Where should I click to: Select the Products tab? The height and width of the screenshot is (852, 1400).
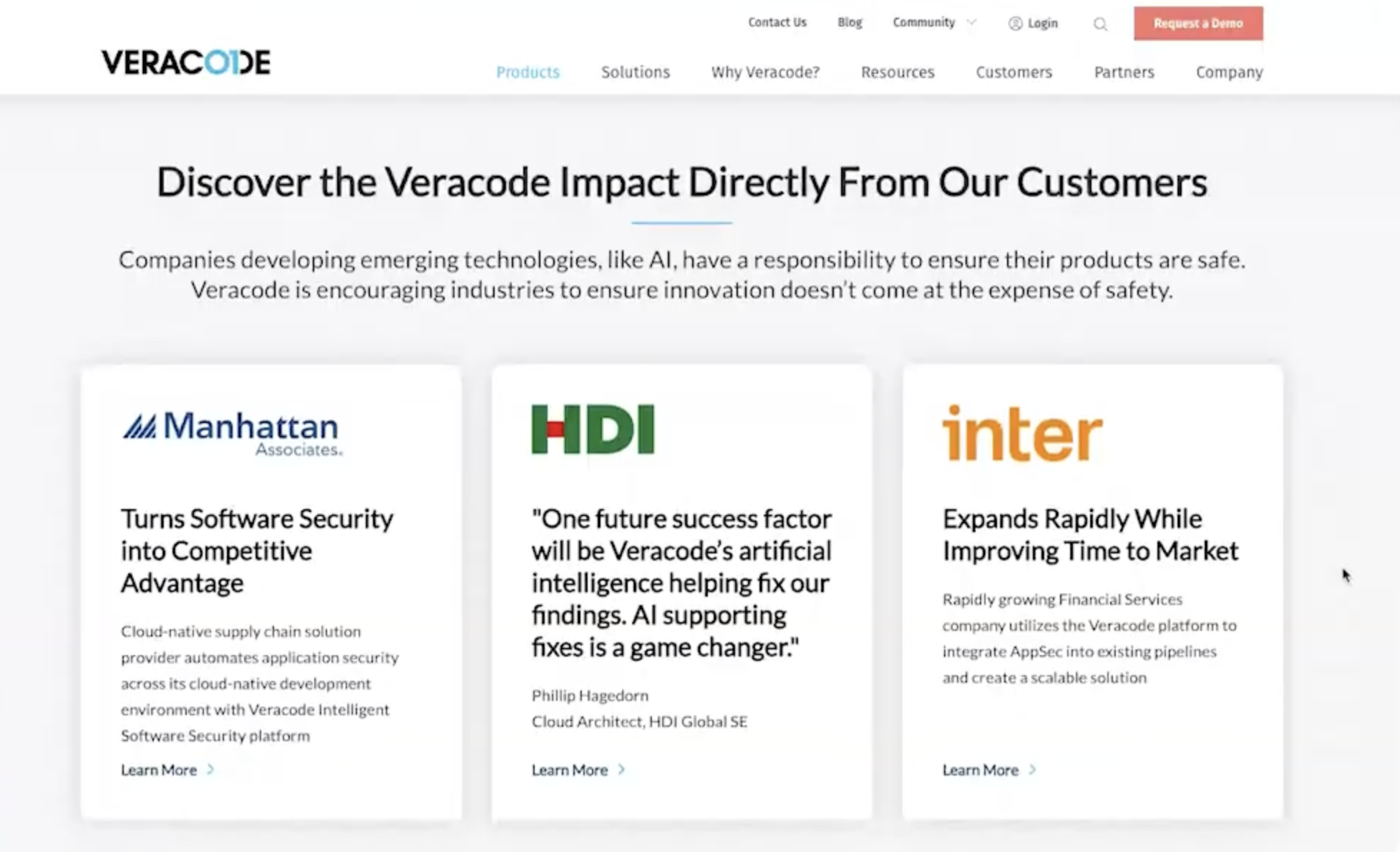(x=527, y=71)
